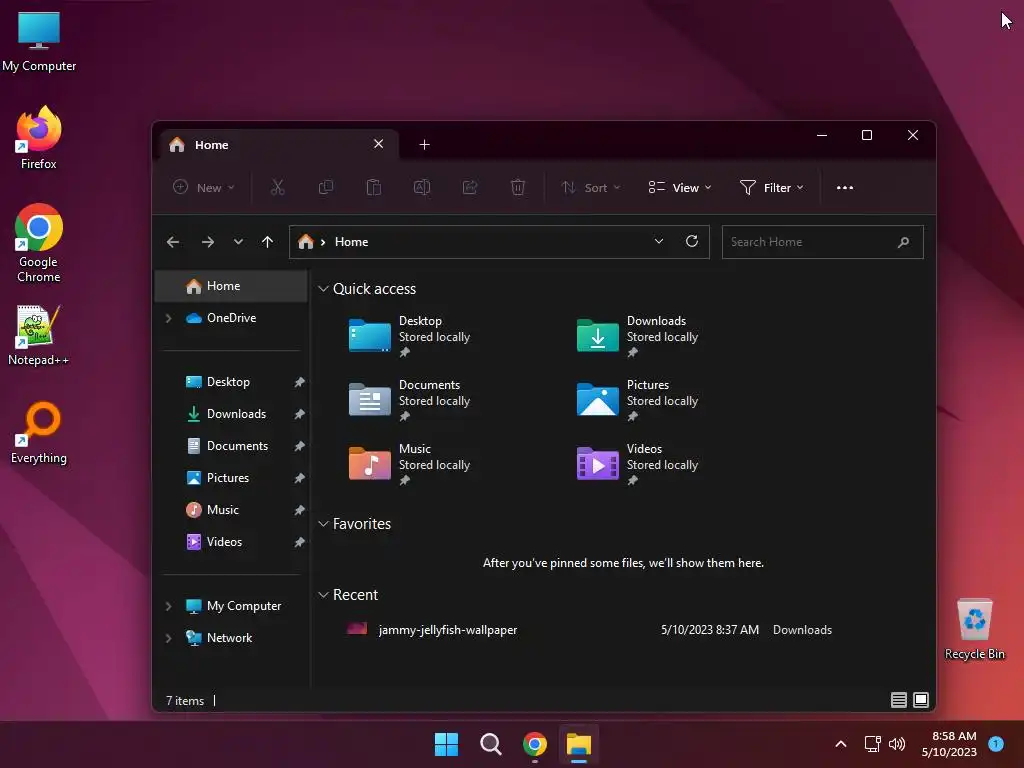Open recent locations chevron beside forward arrow
The height and width of the screenshot is (768, 1024).
(x=238, y=242)
